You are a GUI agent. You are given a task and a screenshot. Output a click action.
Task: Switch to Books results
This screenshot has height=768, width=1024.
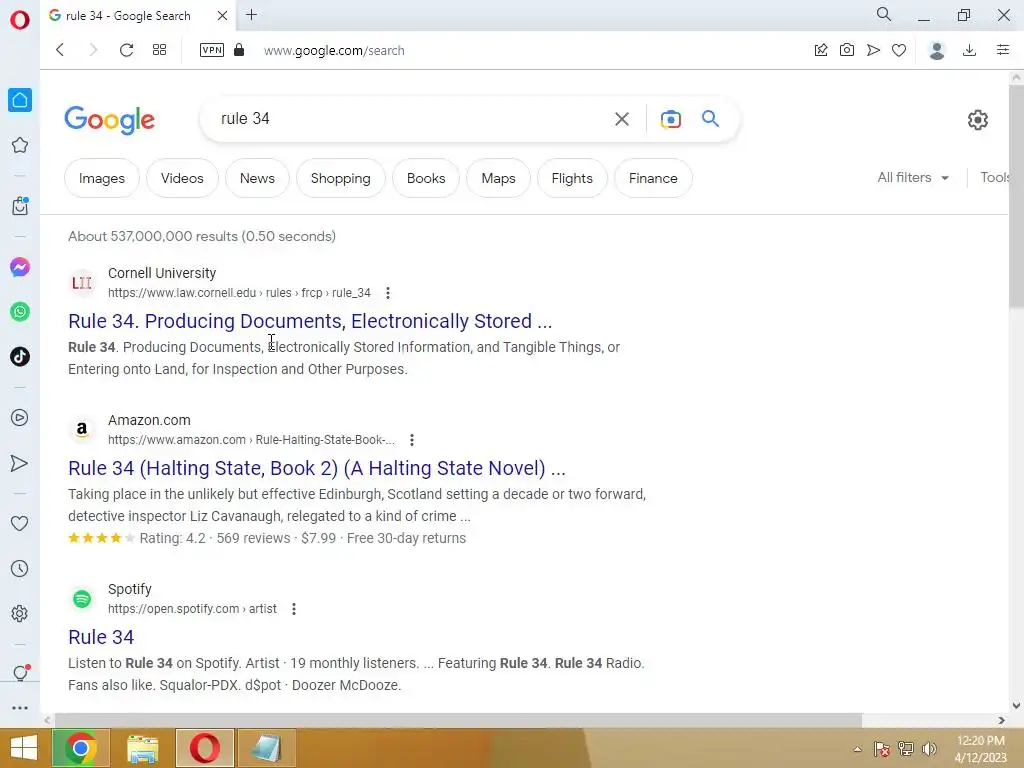coord(426,178)
